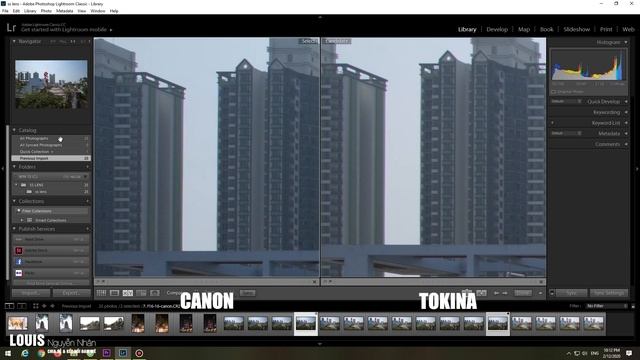
Task: Collapse the Folders panel
Action: point(14,167)
